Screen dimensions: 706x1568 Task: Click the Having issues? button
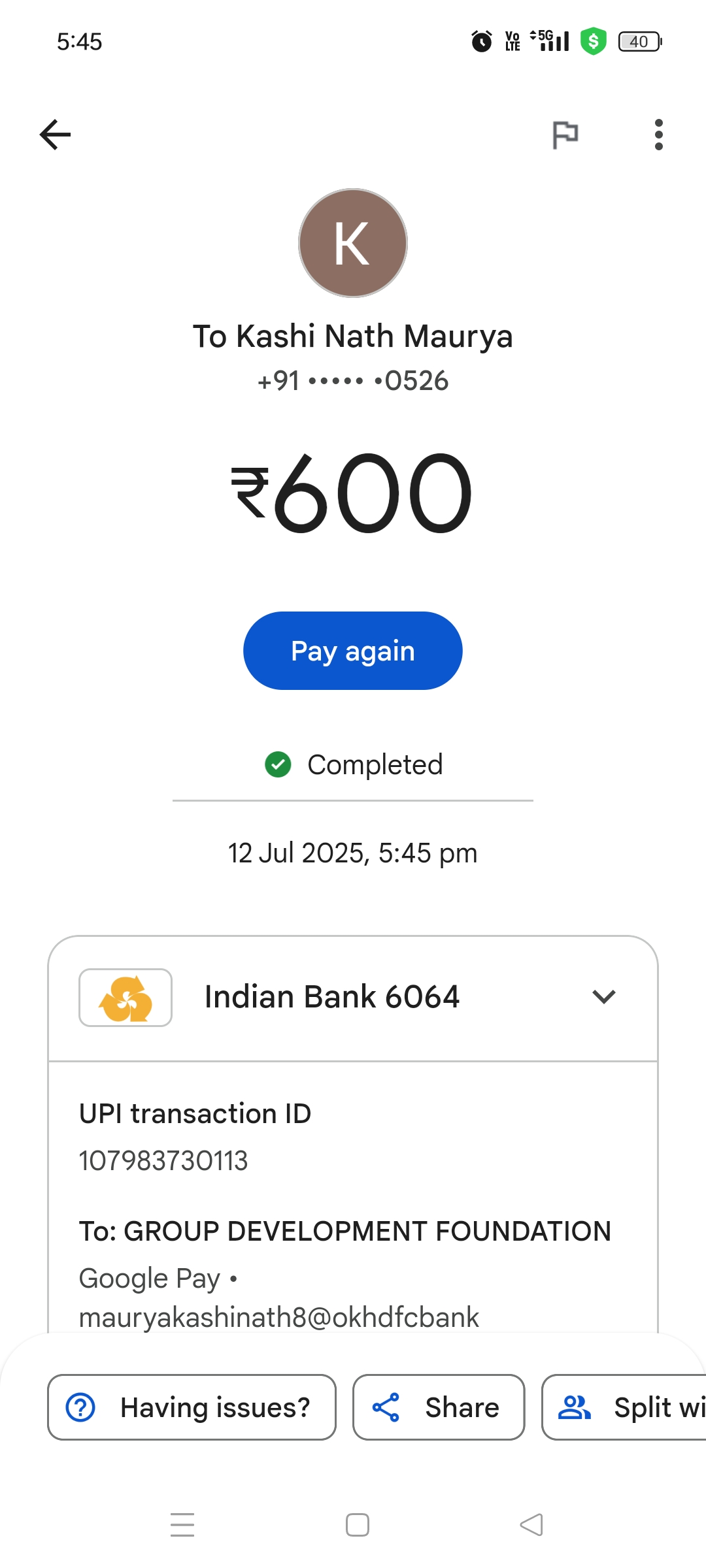[192, 1407]
